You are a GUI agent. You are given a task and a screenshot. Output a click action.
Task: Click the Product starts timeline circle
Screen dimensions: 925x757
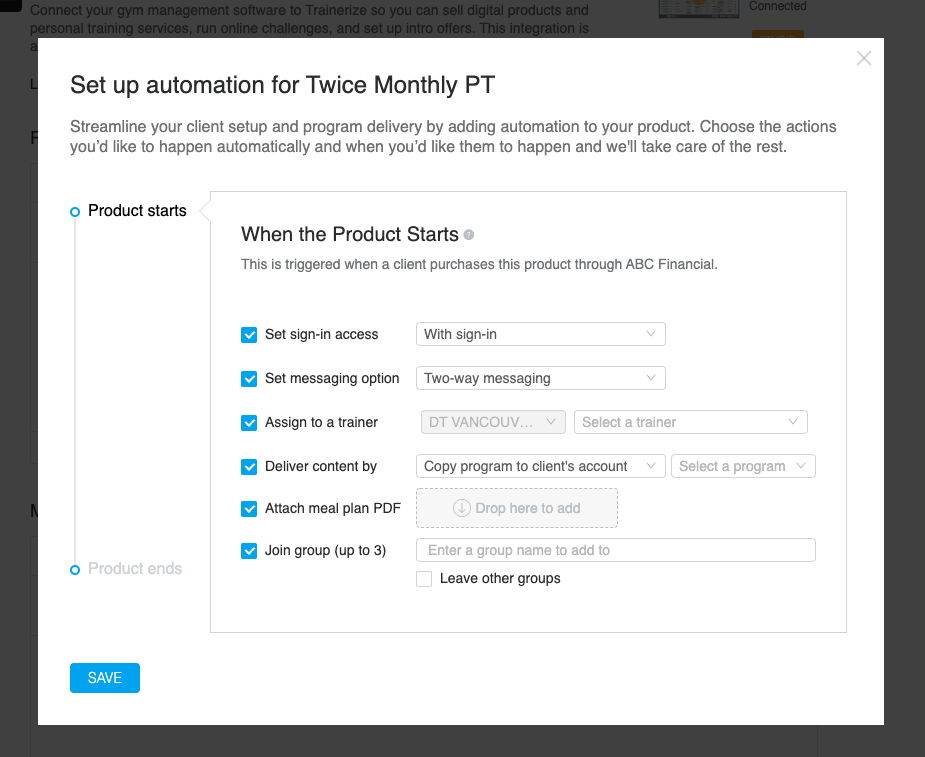(75, 212)
